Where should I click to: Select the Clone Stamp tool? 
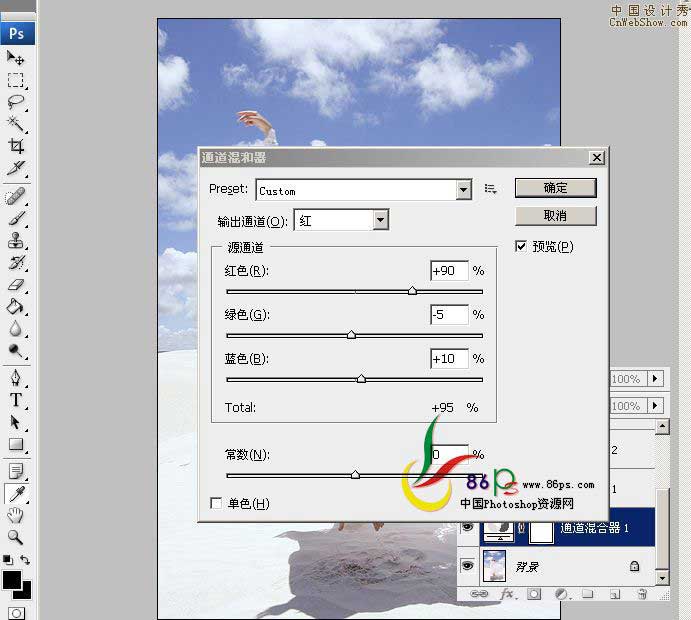(16, 240)
